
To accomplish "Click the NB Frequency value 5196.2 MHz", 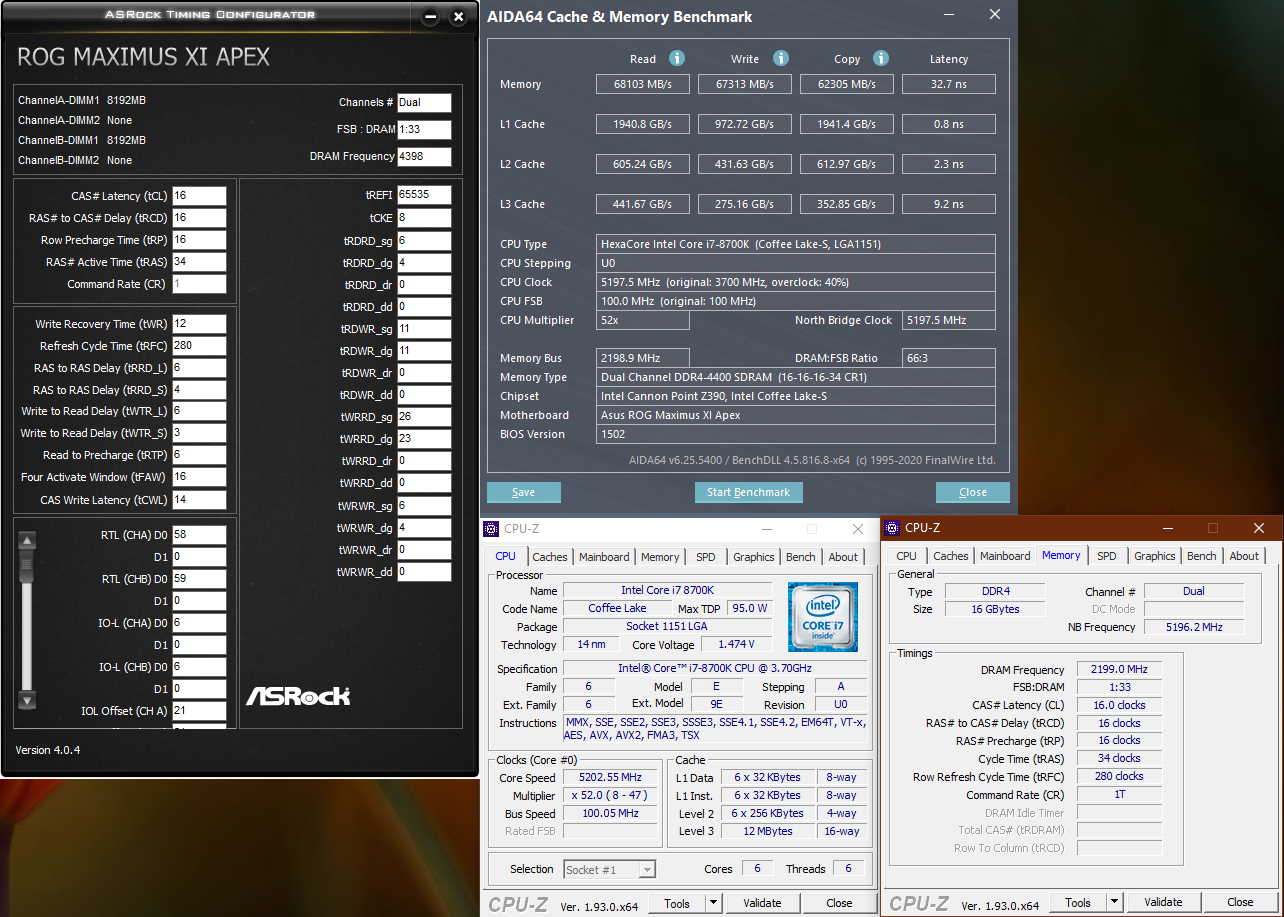I will point(1194,627).
